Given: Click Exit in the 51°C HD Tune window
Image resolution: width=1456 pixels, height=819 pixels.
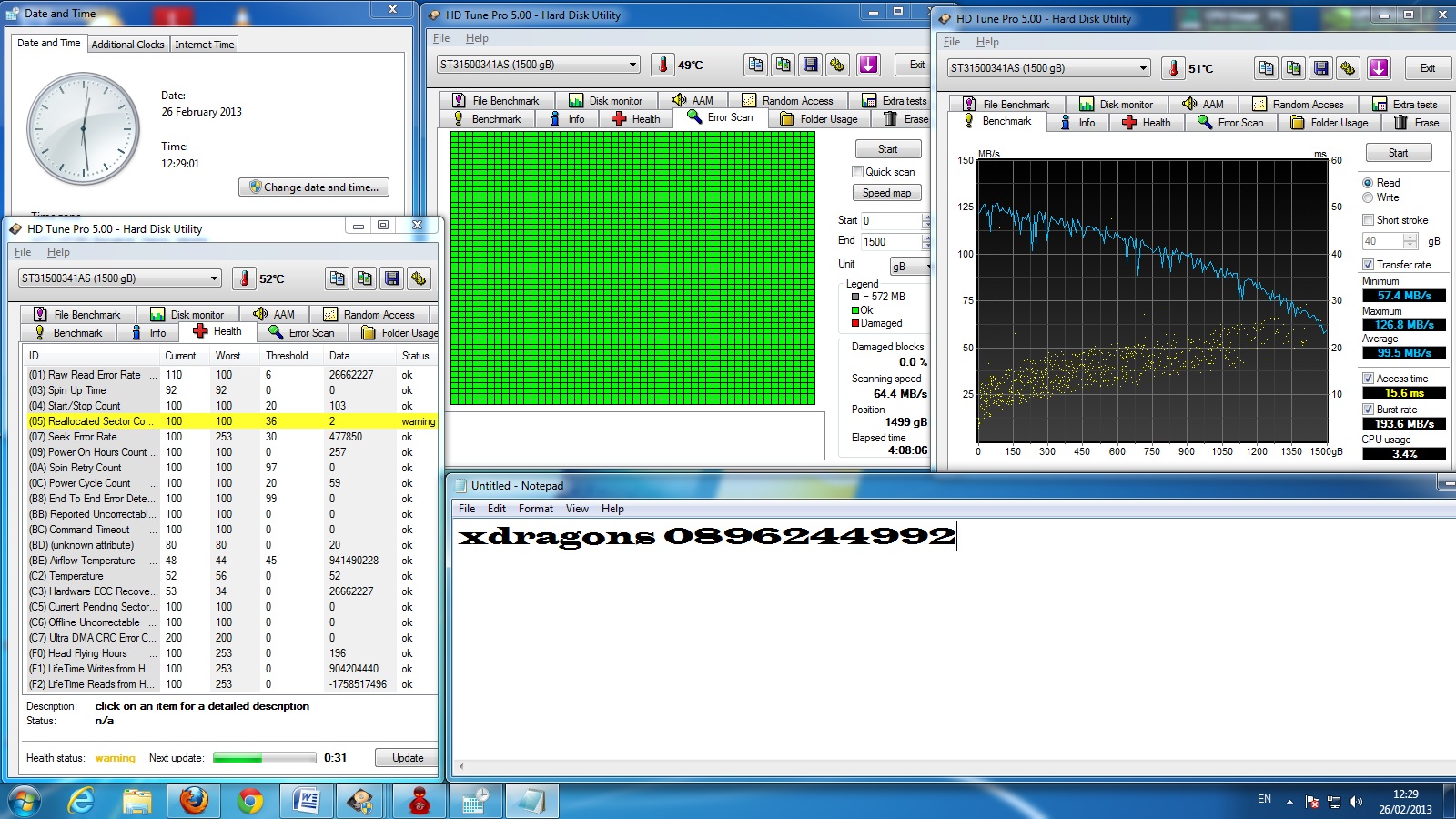Looking at the screenshot, I should 1428,68.
